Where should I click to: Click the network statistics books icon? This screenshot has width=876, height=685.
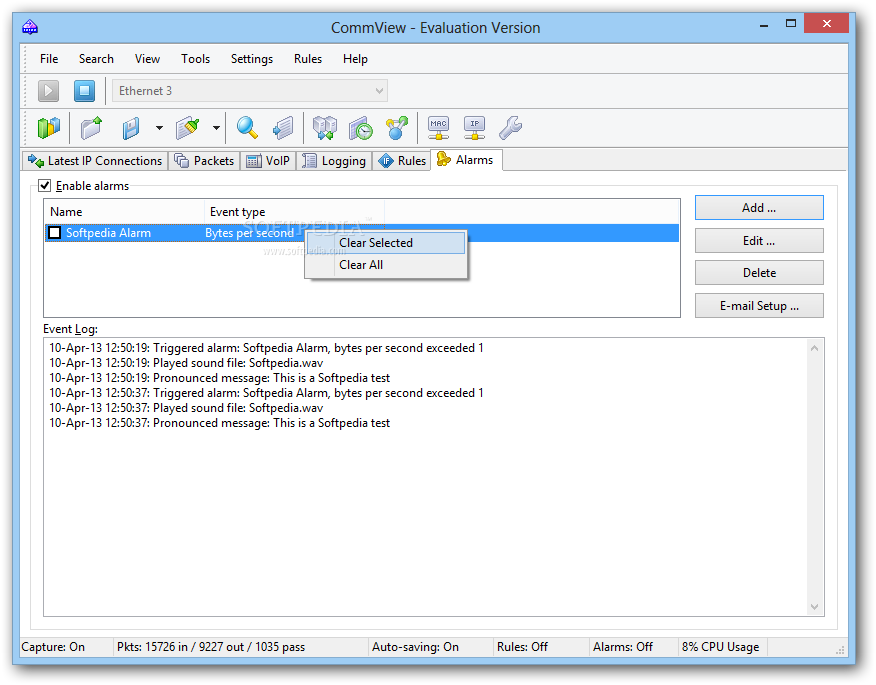tap(49, 128)
